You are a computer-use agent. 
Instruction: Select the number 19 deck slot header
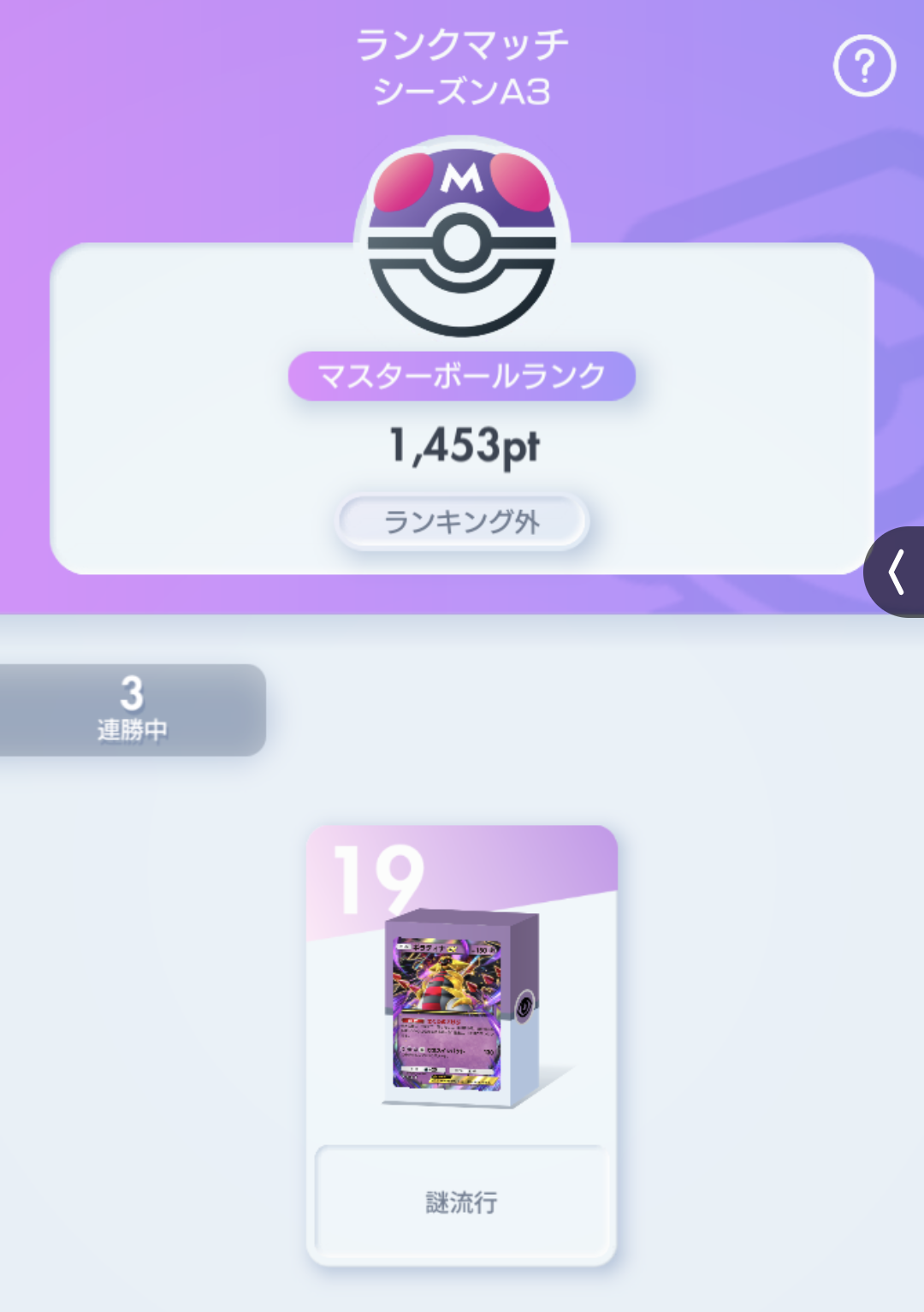coord(378,879)
